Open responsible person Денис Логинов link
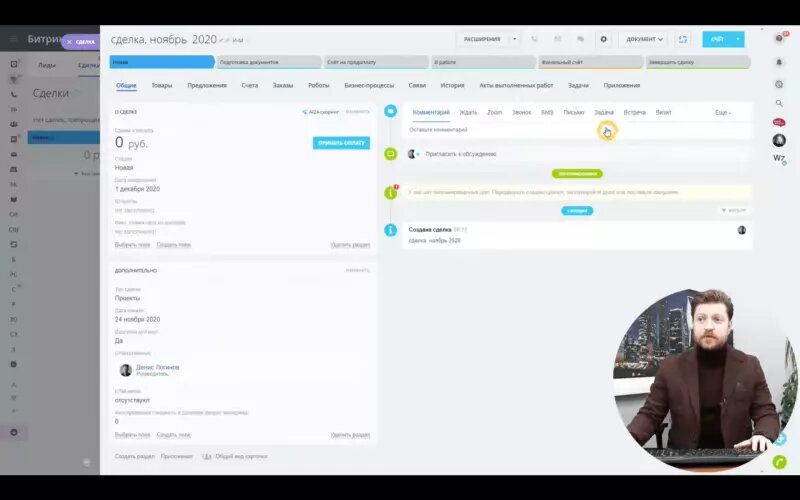The image size is (800, 500). [157, 367]
